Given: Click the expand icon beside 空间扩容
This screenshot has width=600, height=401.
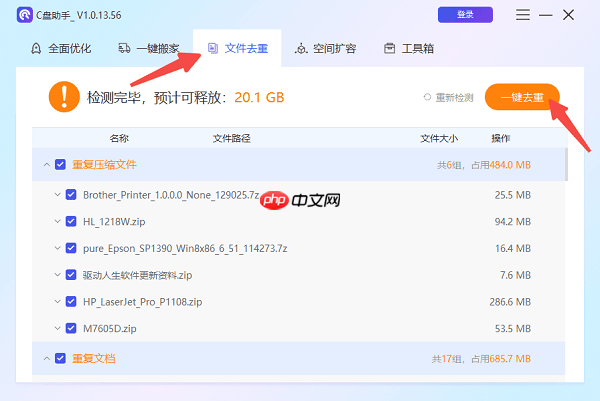Looking at the screenshot, I should [x=301, y=49].
